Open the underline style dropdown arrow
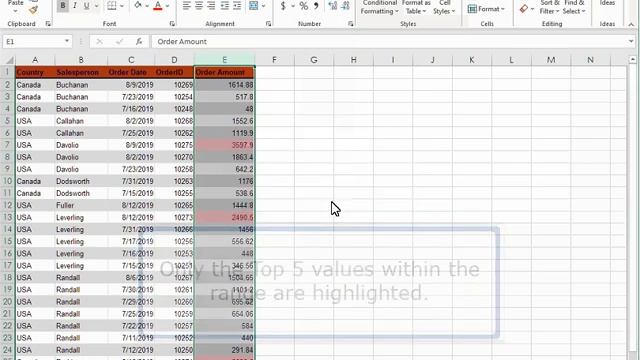This screenshot has width=640, height=360. point(96,6)
